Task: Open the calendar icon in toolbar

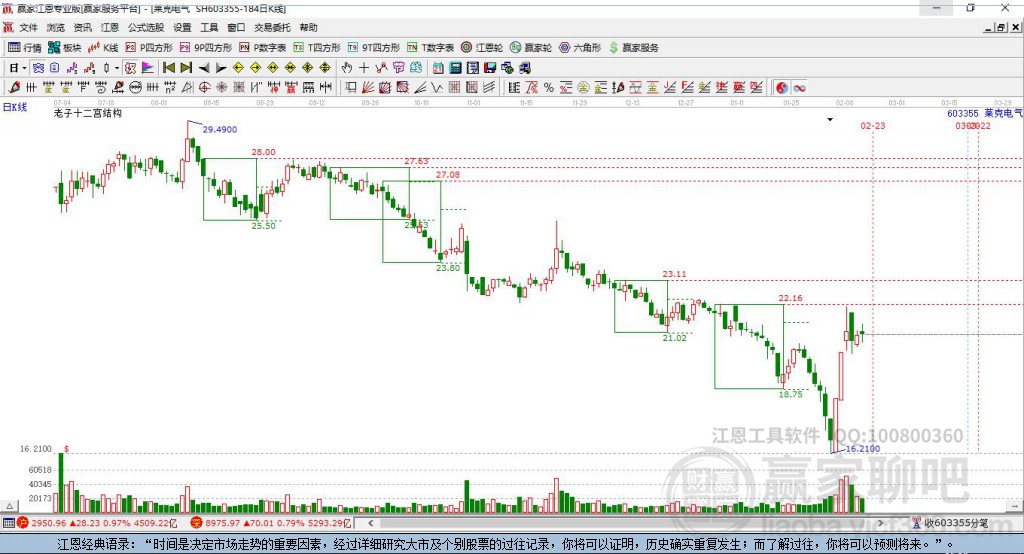Action: click(x=438, y=68)
